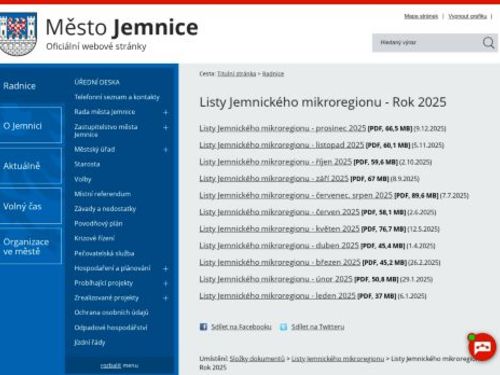Click rozbalit menu link
Screen dimensions: 500x375
click(x=119, y=366)
